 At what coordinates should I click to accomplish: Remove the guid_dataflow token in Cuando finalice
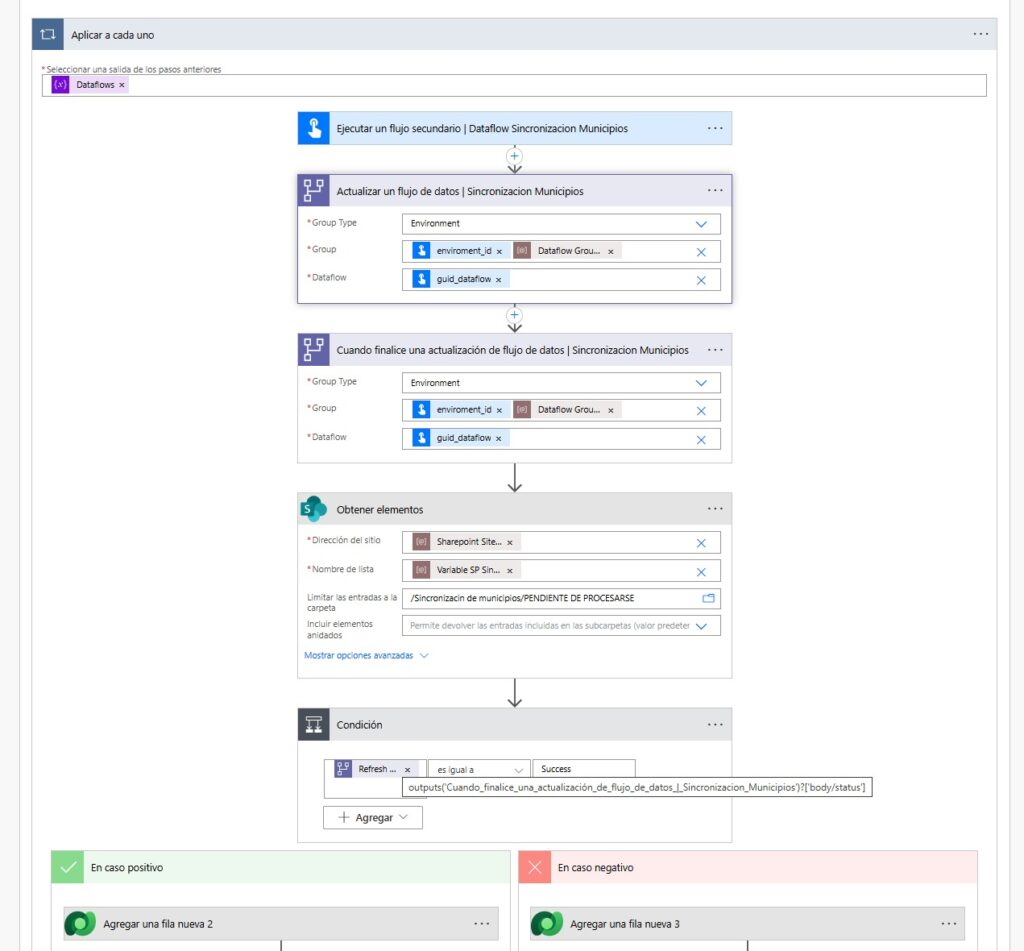pos(499,439)
